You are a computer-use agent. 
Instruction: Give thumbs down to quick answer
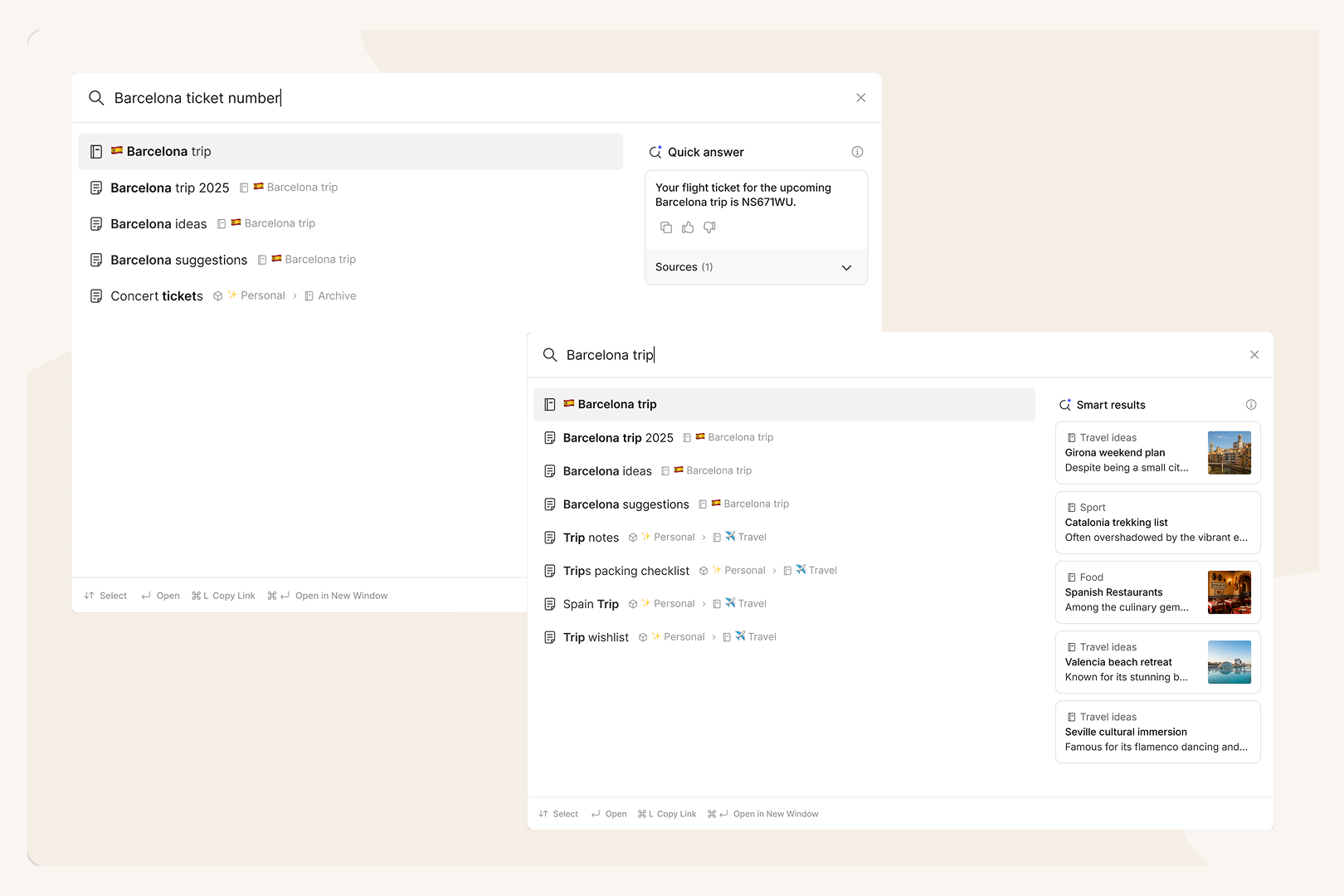(x=709, y=227)
